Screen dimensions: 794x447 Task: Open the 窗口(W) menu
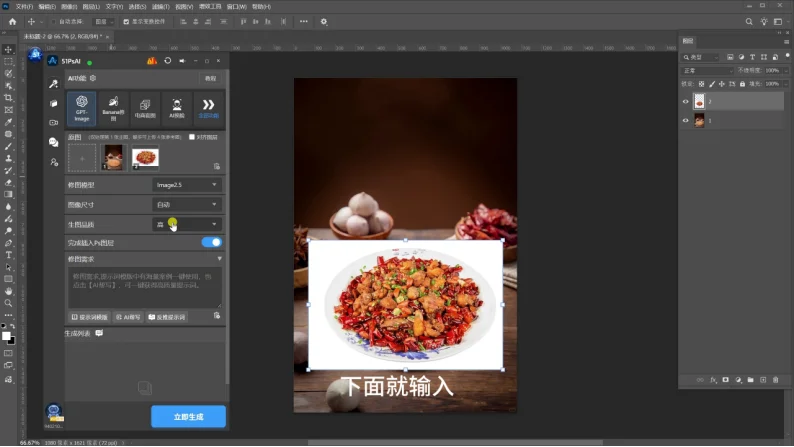[x=236, y=7]
